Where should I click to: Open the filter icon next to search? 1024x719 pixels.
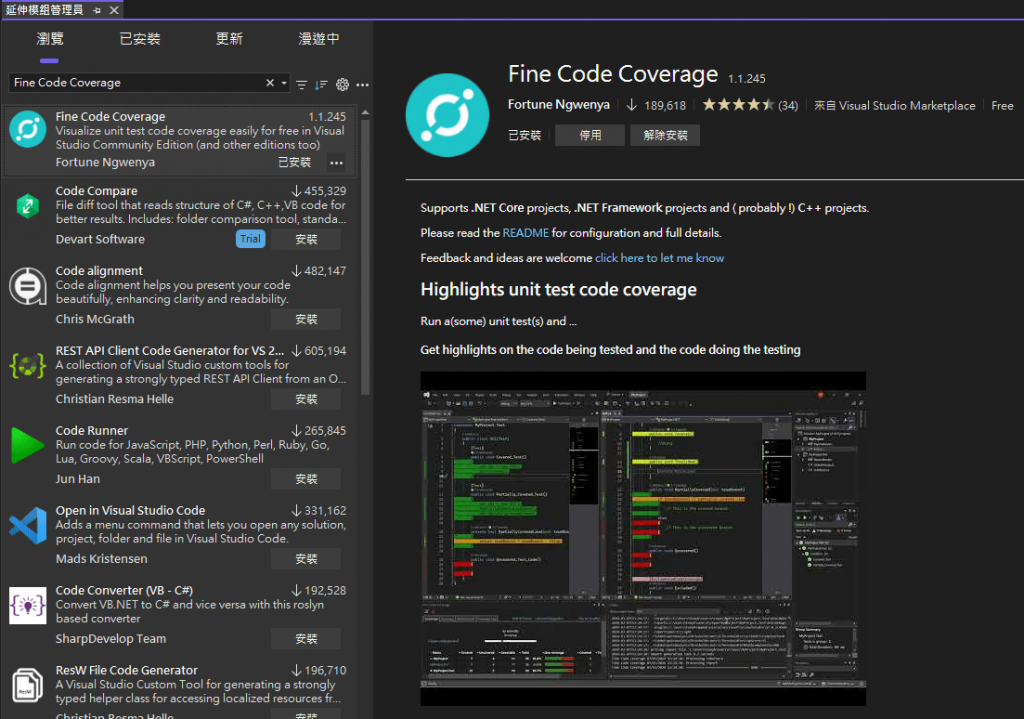click(302, 84)
